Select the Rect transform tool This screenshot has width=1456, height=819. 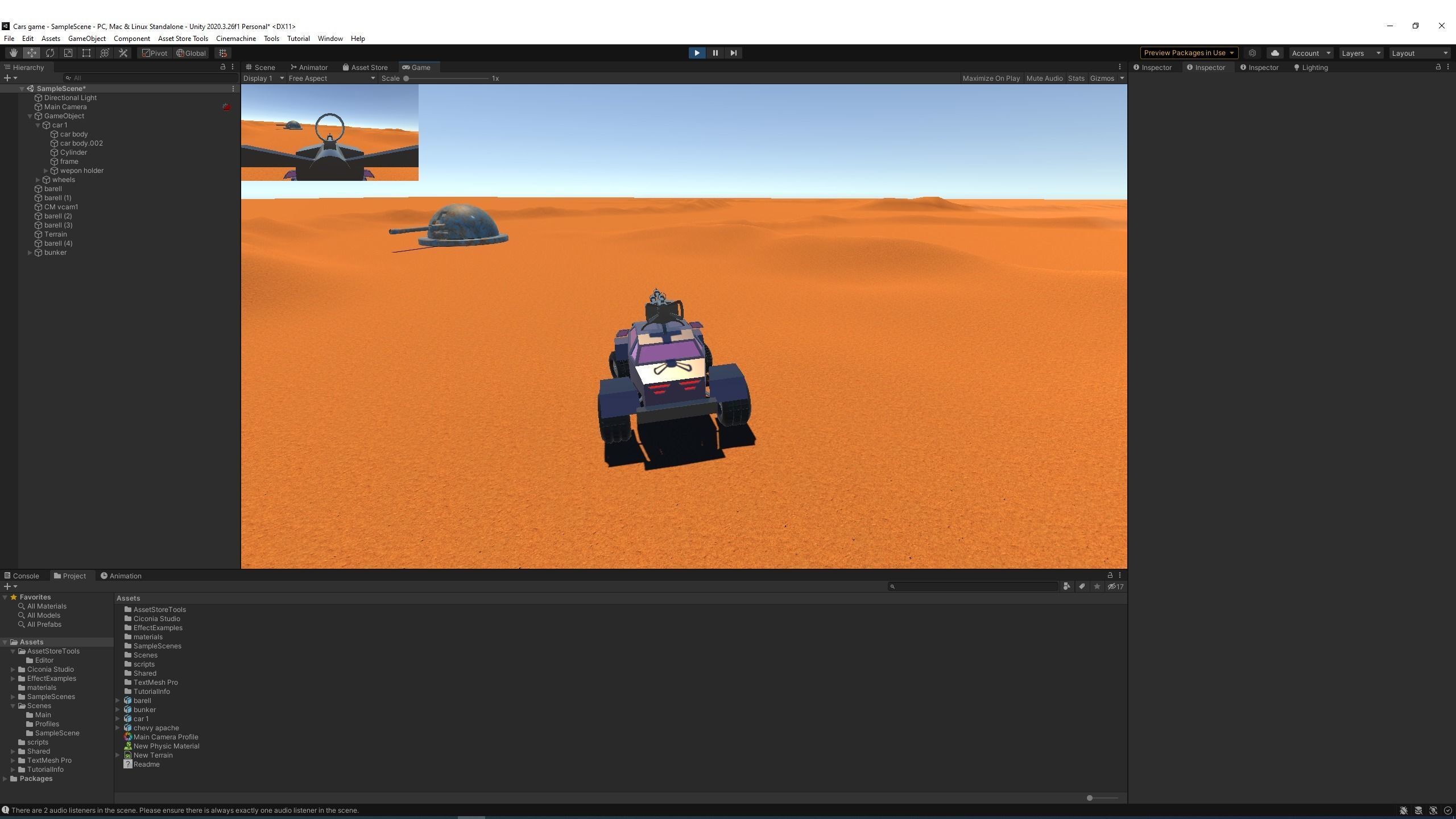click(x=86, y=53)
